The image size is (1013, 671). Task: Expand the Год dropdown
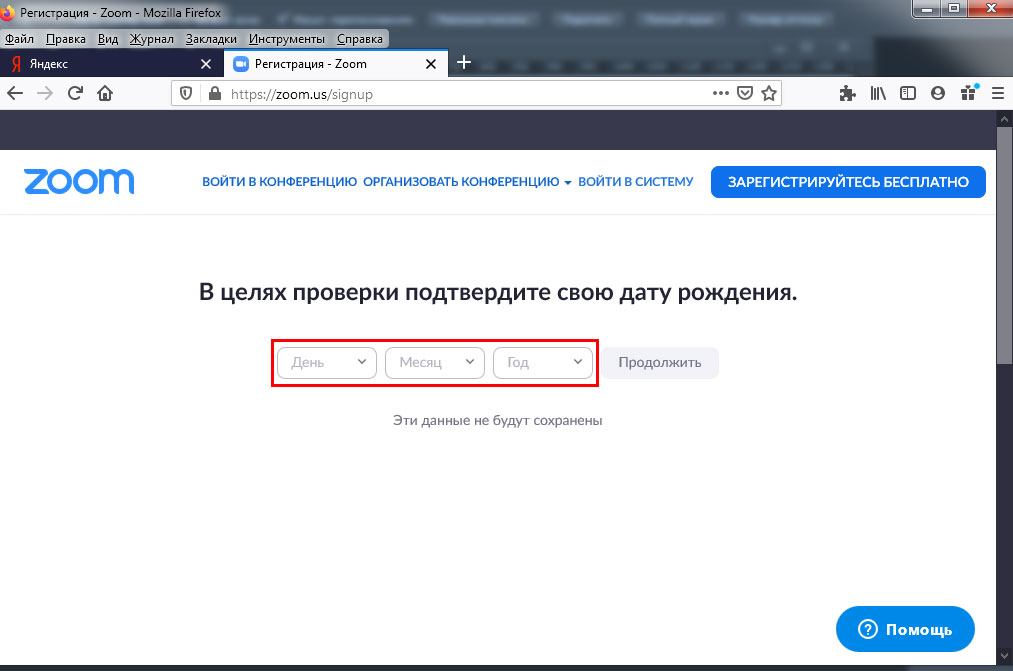pyautogui.click(x=543, y=362)
